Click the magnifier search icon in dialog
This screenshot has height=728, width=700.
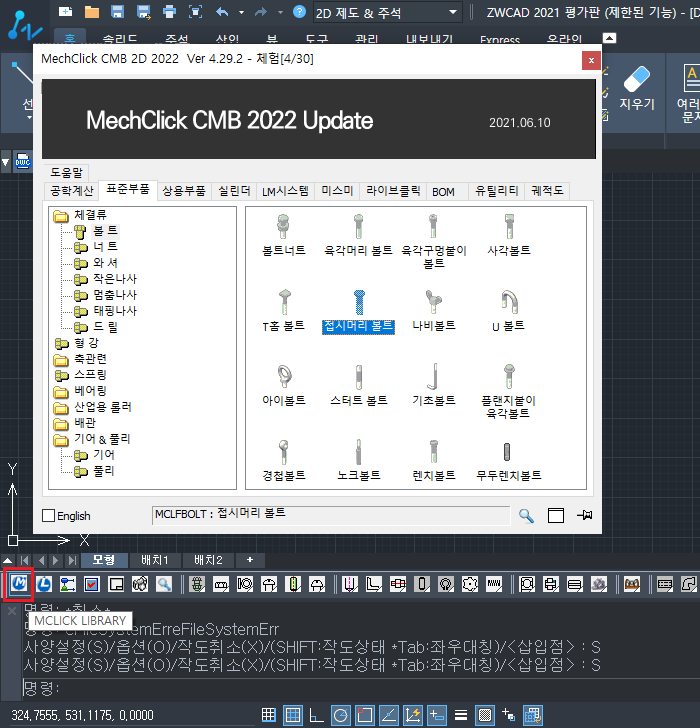(x=526, y=515)
